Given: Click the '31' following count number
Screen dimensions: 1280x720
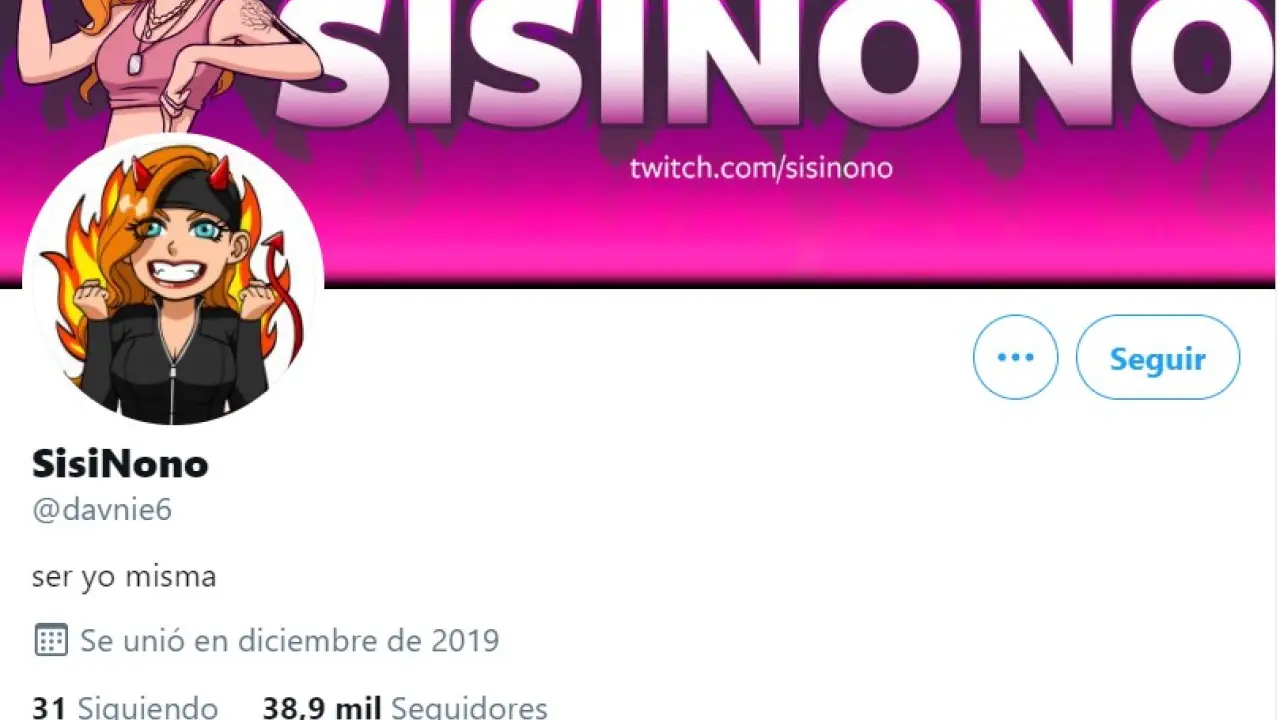Looking at the screenshot, I should pos(49,708).
